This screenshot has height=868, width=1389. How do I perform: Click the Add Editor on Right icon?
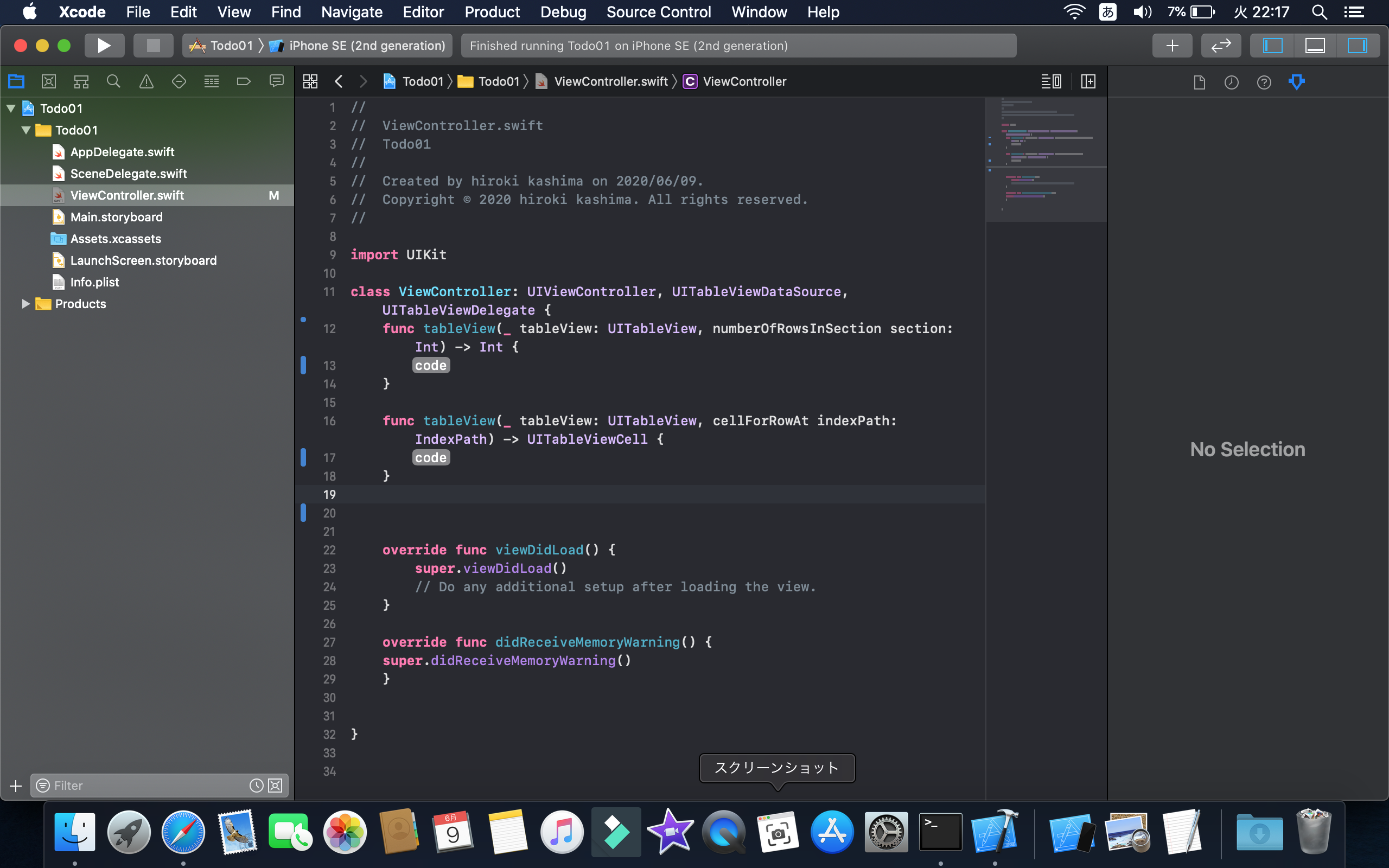(1088, 81)
